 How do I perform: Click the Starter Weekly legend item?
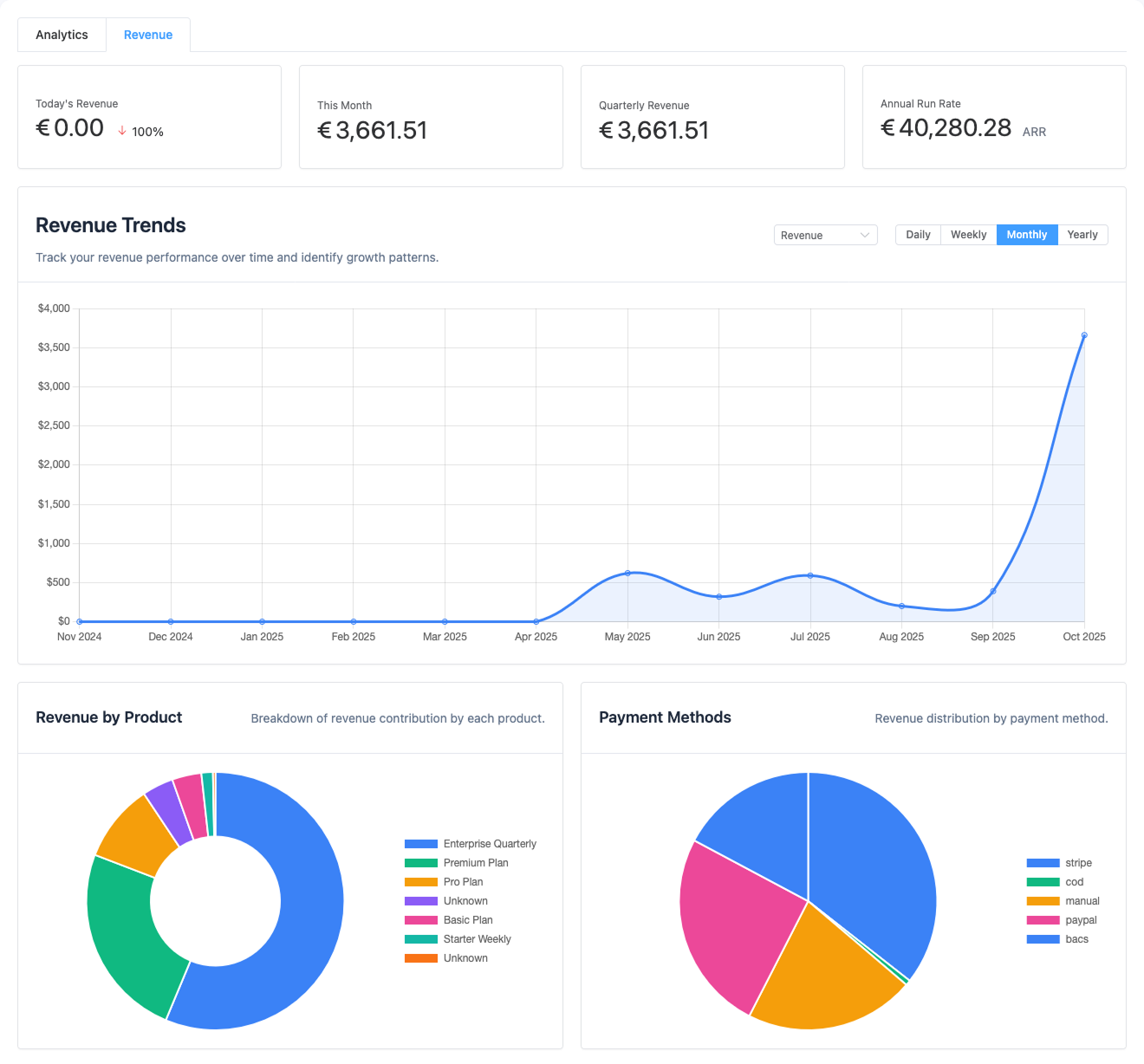(x=477, y=939)
